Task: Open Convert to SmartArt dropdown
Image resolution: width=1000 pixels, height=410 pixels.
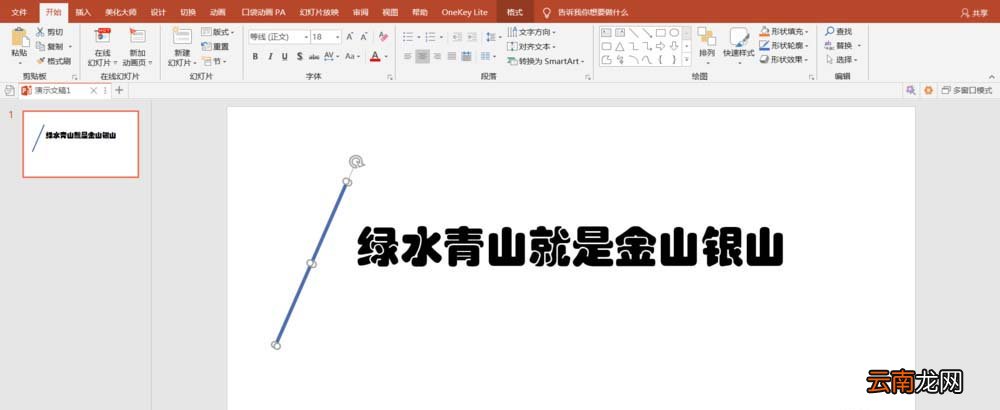Action: 546,61
